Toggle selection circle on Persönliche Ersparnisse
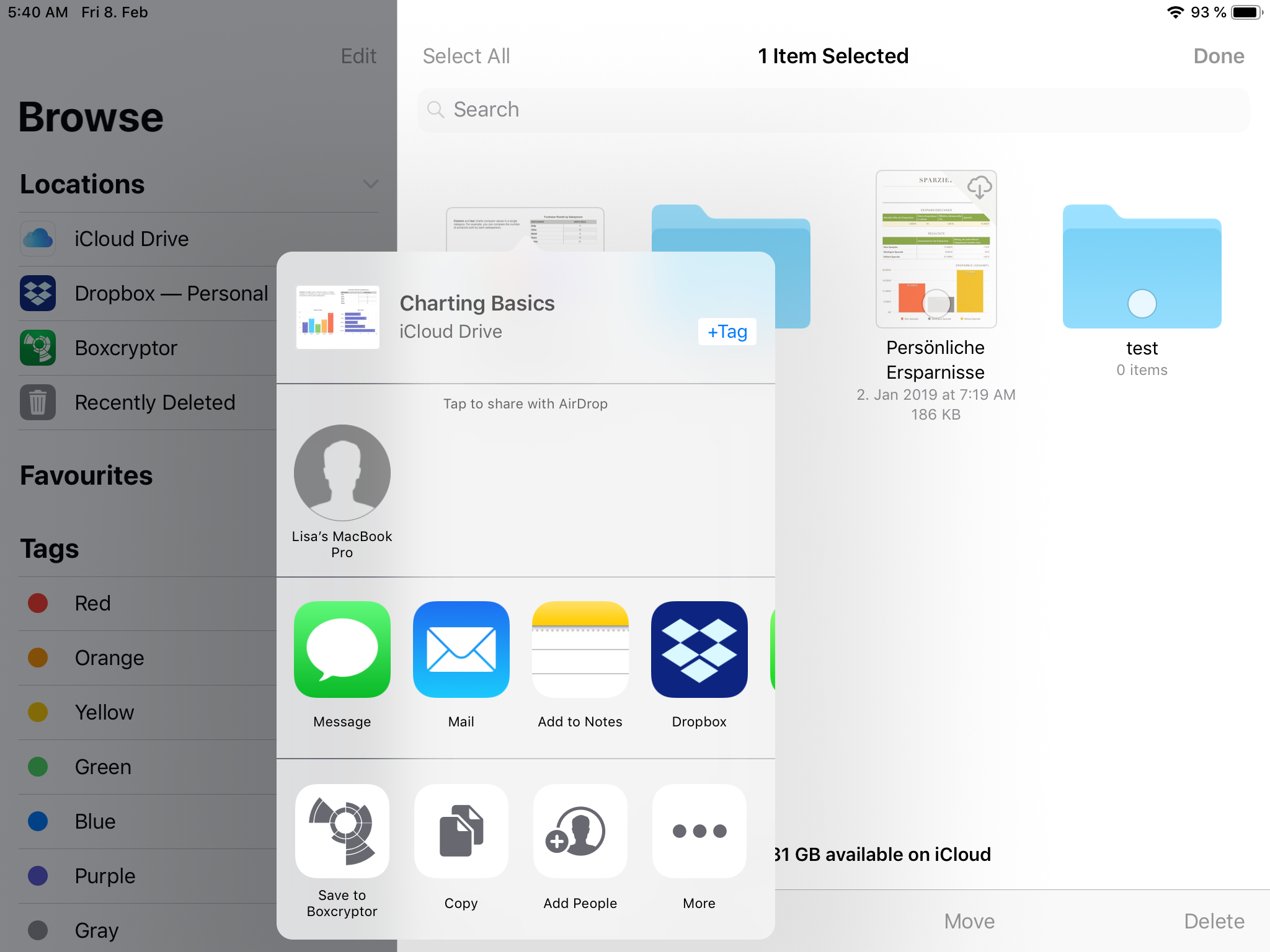 point(937,304)
